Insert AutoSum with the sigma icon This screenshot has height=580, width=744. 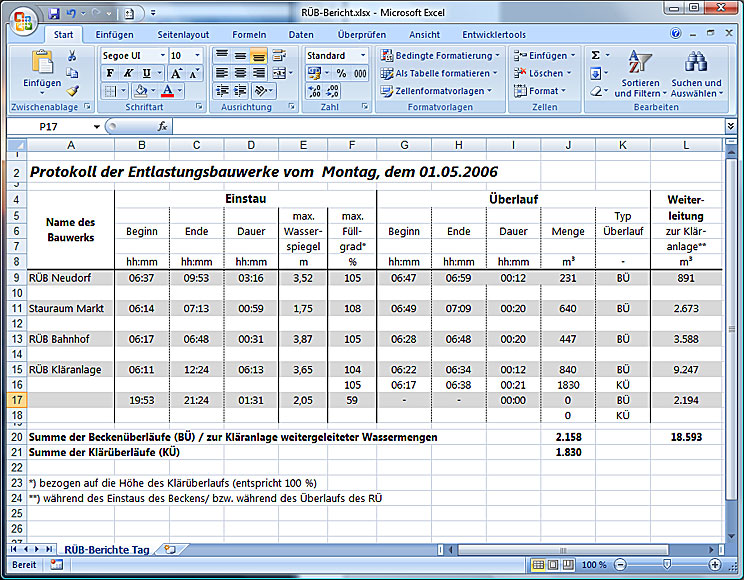(x=595, y=56)
